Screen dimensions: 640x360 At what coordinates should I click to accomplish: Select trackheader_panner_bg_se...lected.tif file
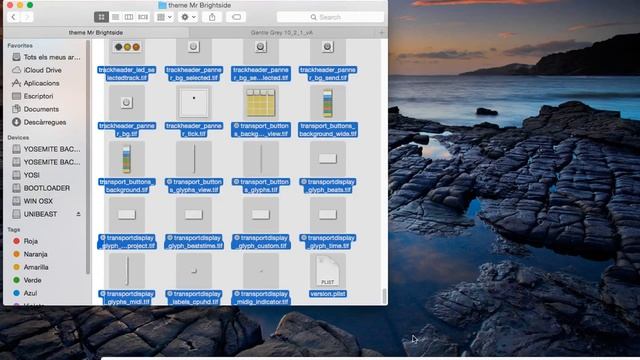click(261, 60)
